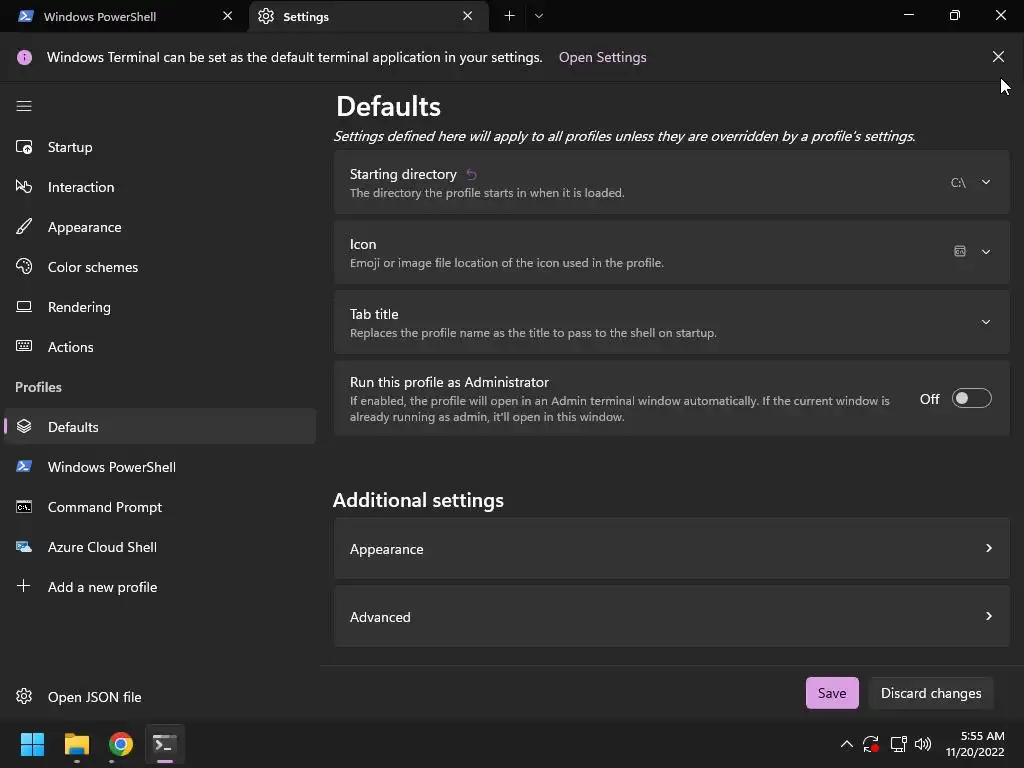Click the network tray icon
Viewport: 1024px width, 768px height.
click(899, 744)
